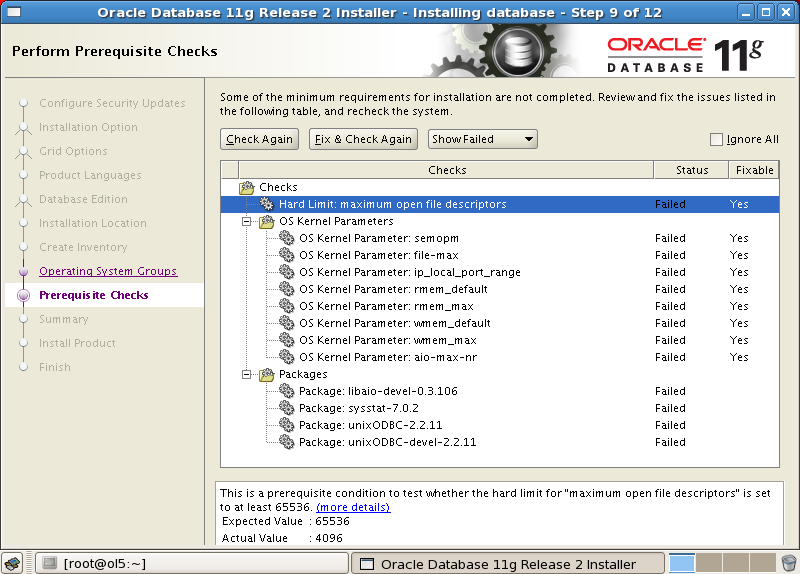Click gear icon beside libaio-devel-0.3.106 package
Screen dimensions: 800x574
287,391
